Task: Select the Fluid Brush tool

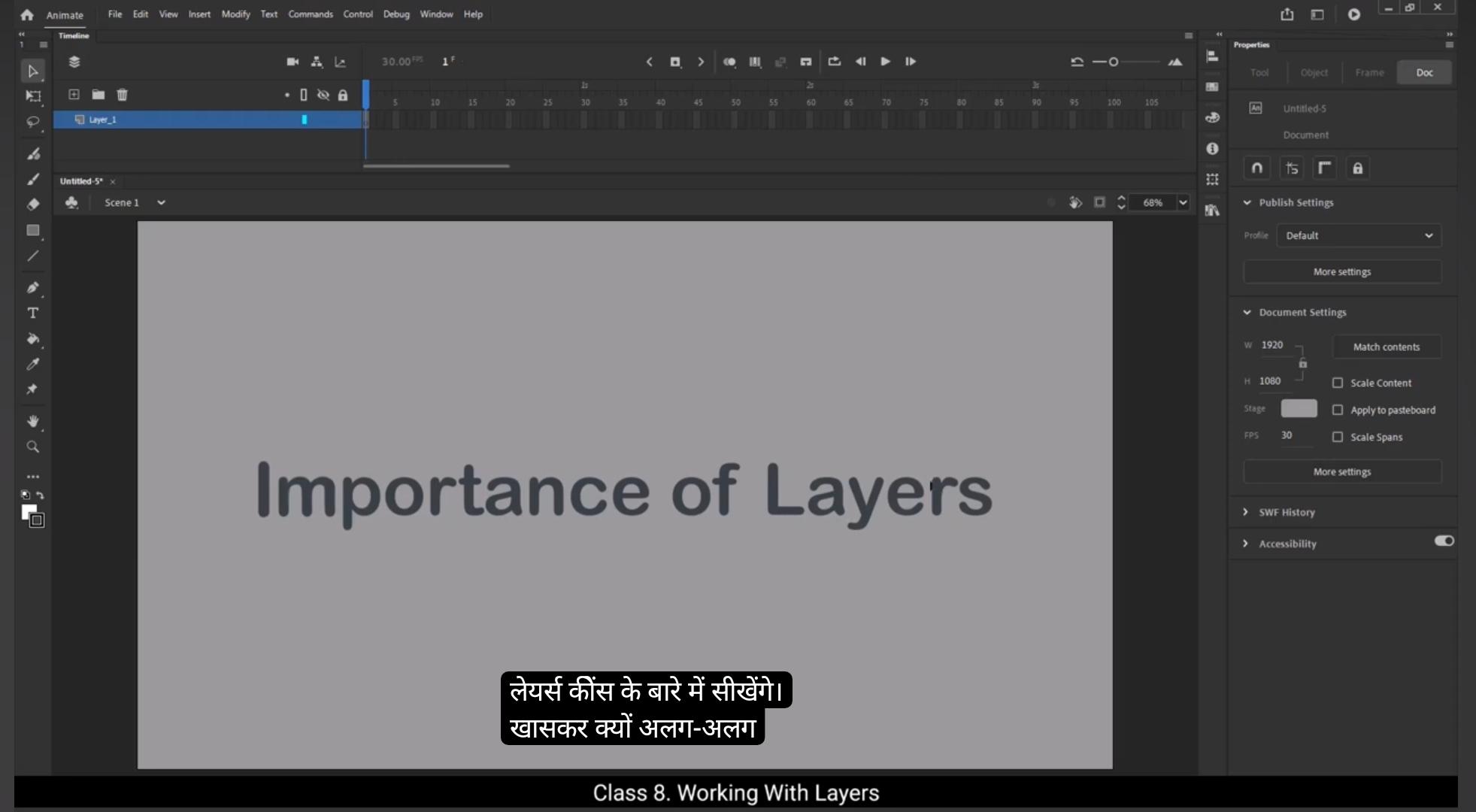Action: point(32,153)
